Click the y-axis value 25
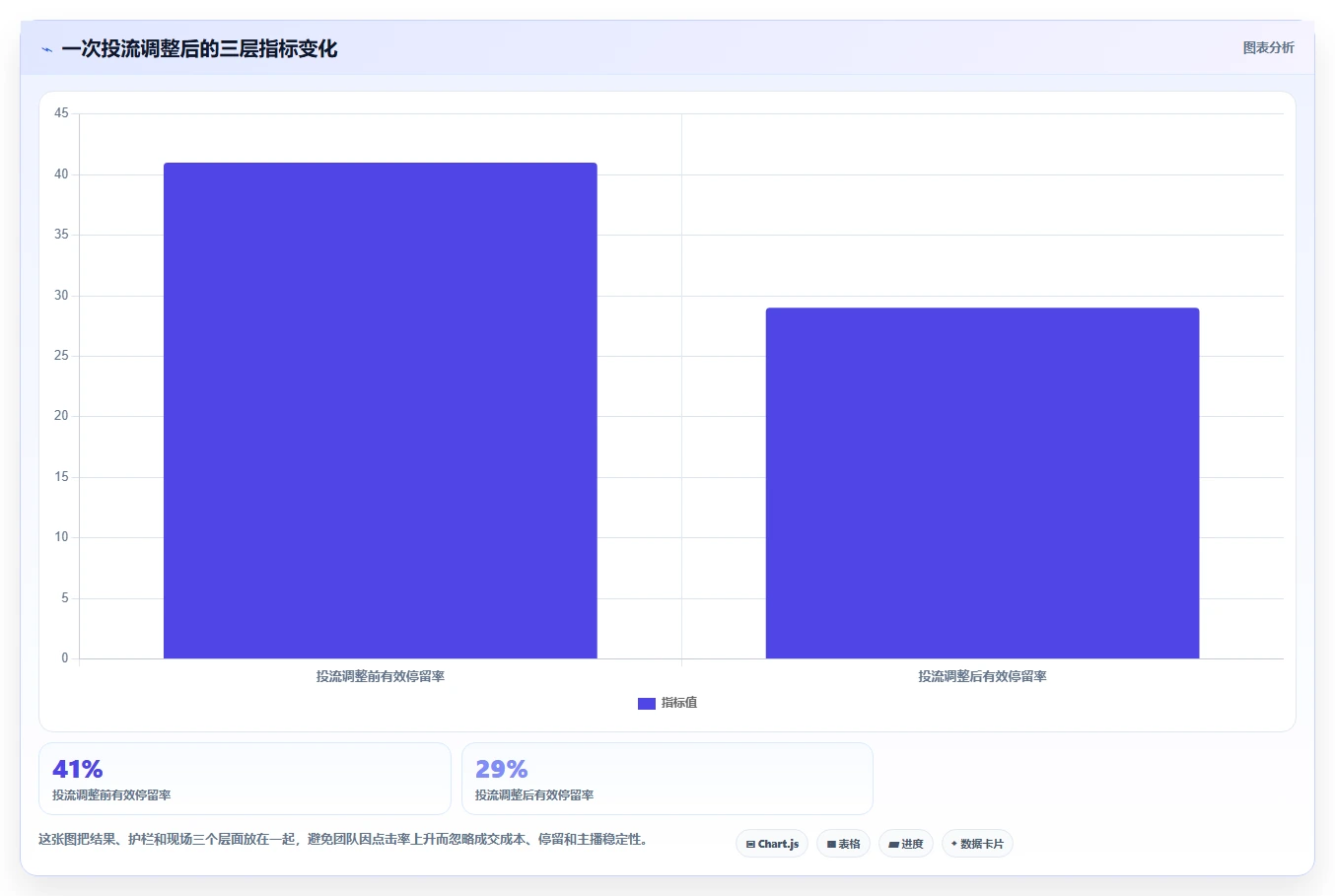The width and height of the screenshot is (1335, 896). pos(61,356)
